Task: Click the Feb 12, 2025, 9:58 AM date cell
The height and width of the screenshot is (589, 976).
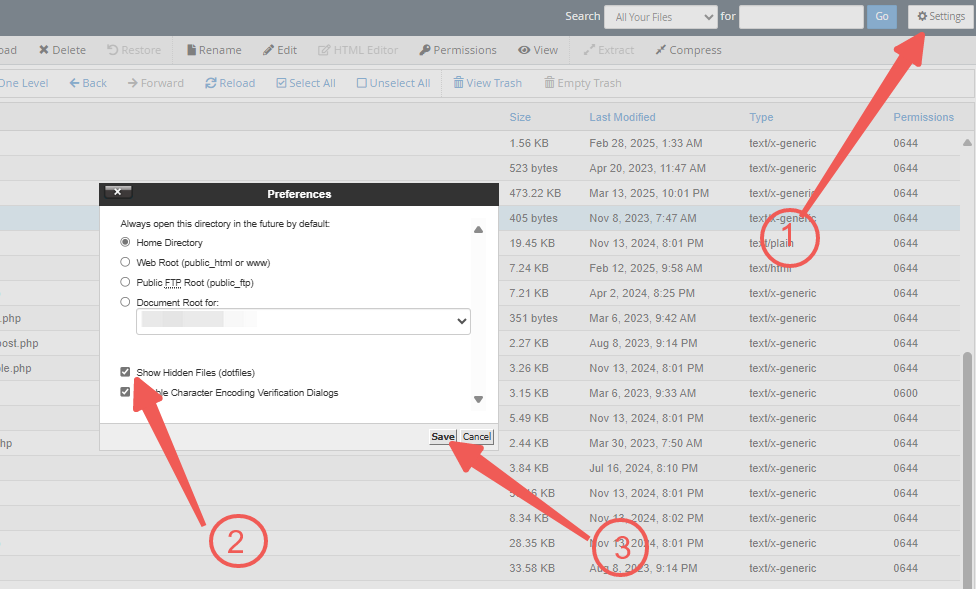Action: tap(645, 268)
